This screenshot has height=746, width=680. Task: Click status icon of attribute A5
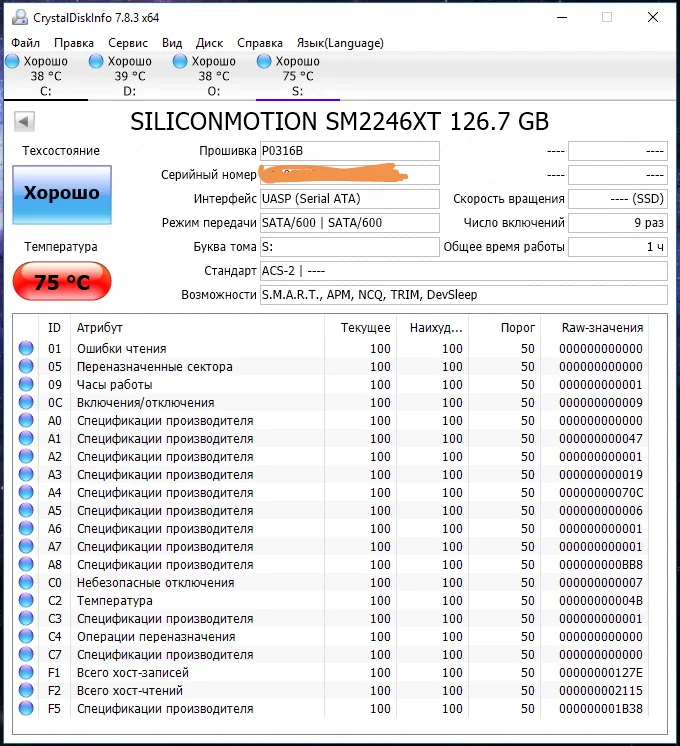tap(26, 510)
